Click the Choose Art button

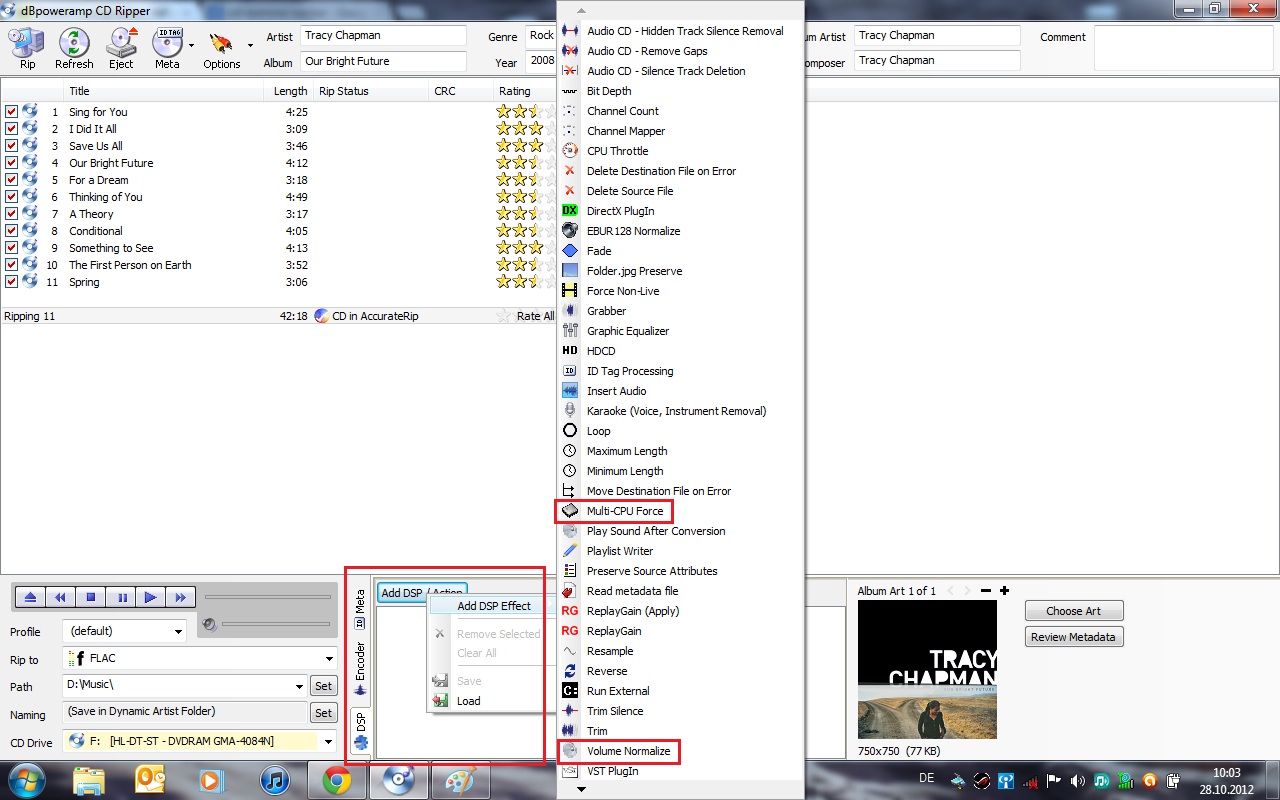[x=1073, y=611]
